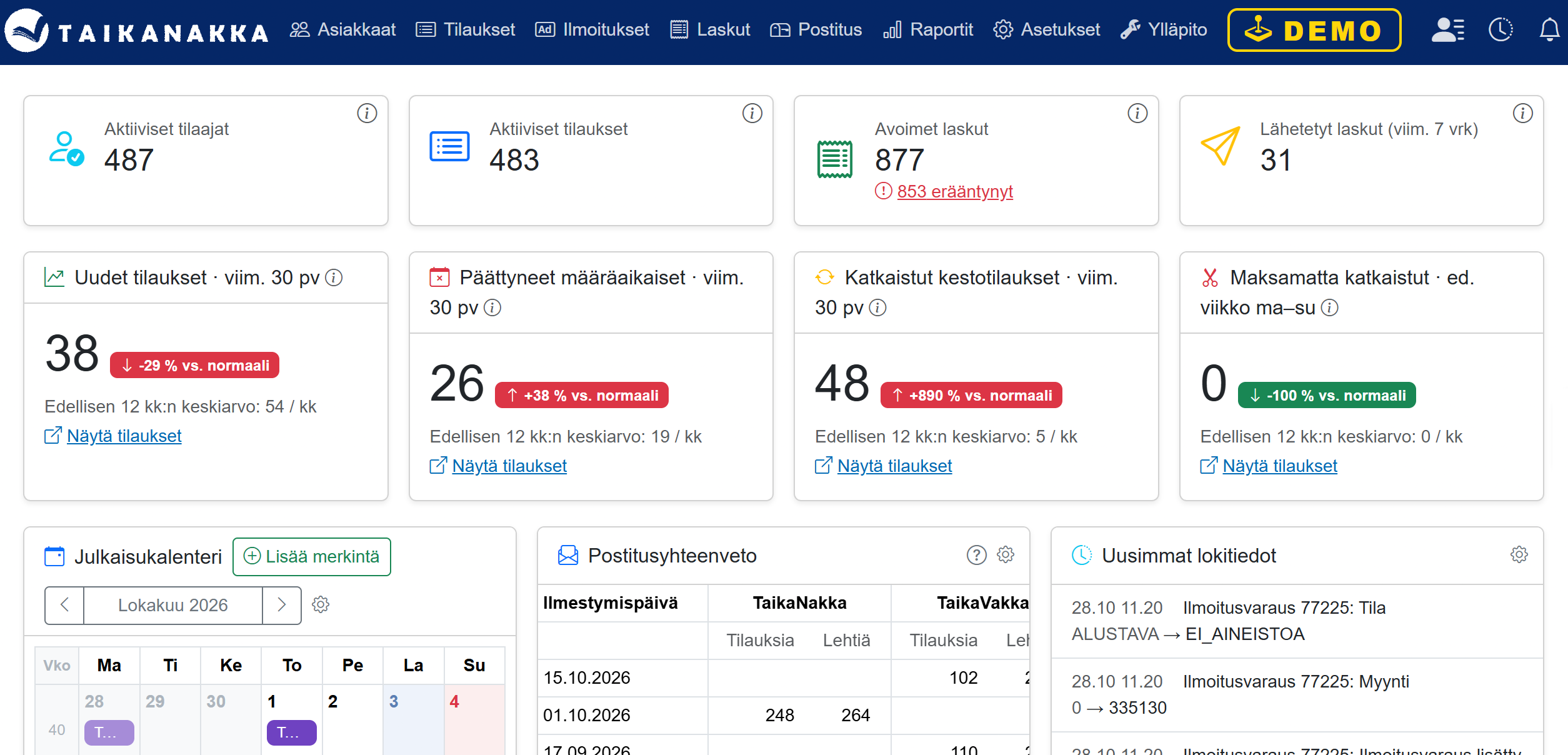1568x755 pixels.
Task: Click the Lokakuu 2026 month label
Action: [173, 605]
